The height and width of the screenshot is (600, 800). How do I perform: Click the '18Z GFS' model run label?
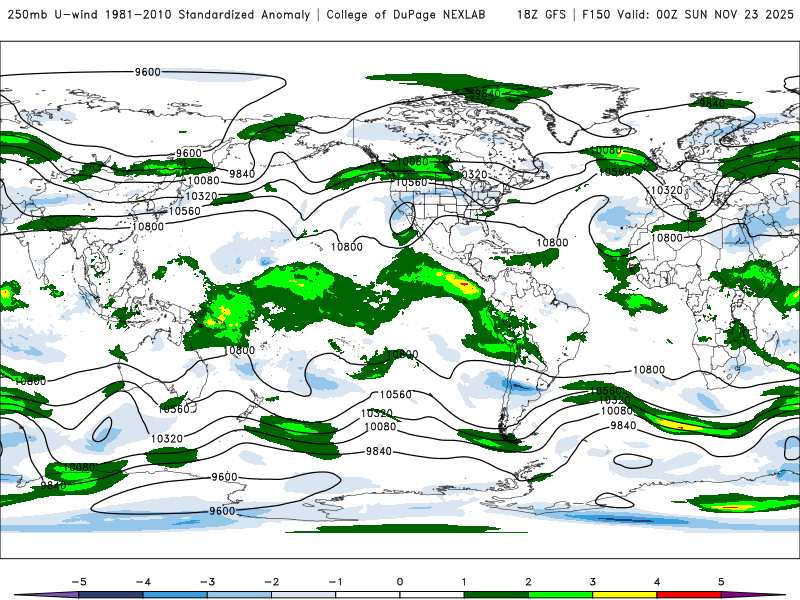[541, 14]
